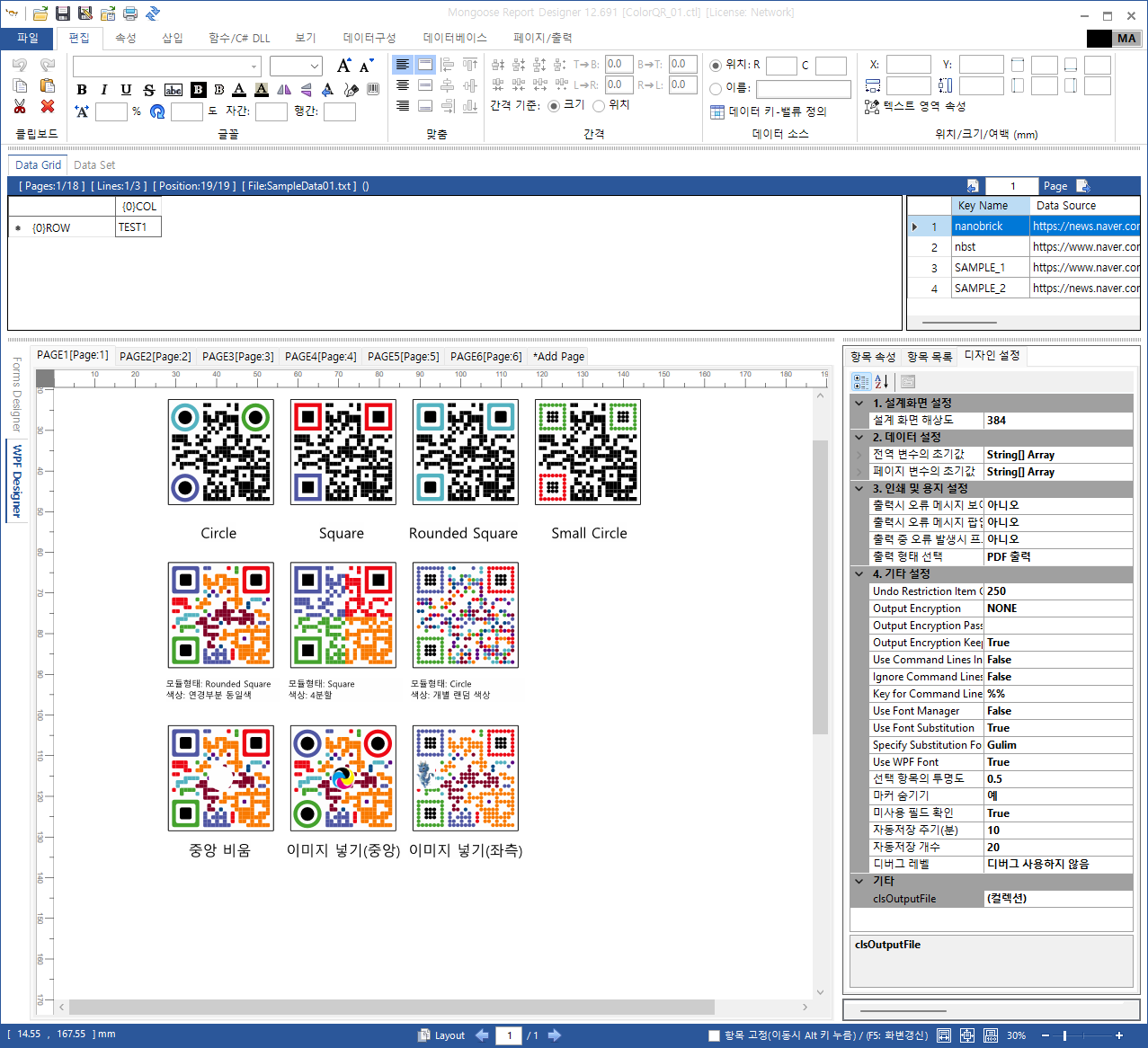
Task: Go to previous page with the left arrow
Action: coord(482,1035)
